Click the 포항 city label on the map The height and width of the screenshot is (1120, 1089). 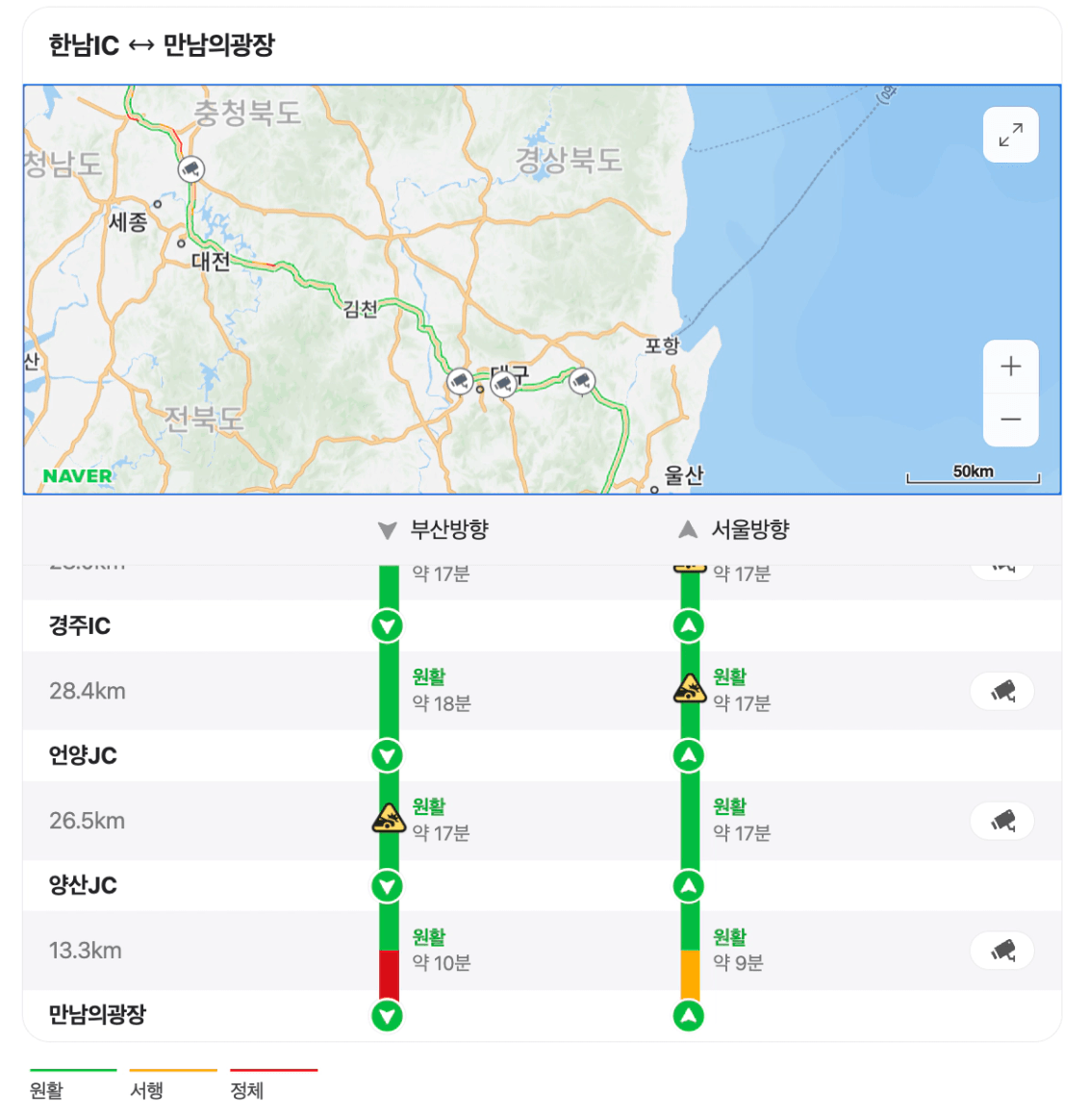[x=663, y=345]
